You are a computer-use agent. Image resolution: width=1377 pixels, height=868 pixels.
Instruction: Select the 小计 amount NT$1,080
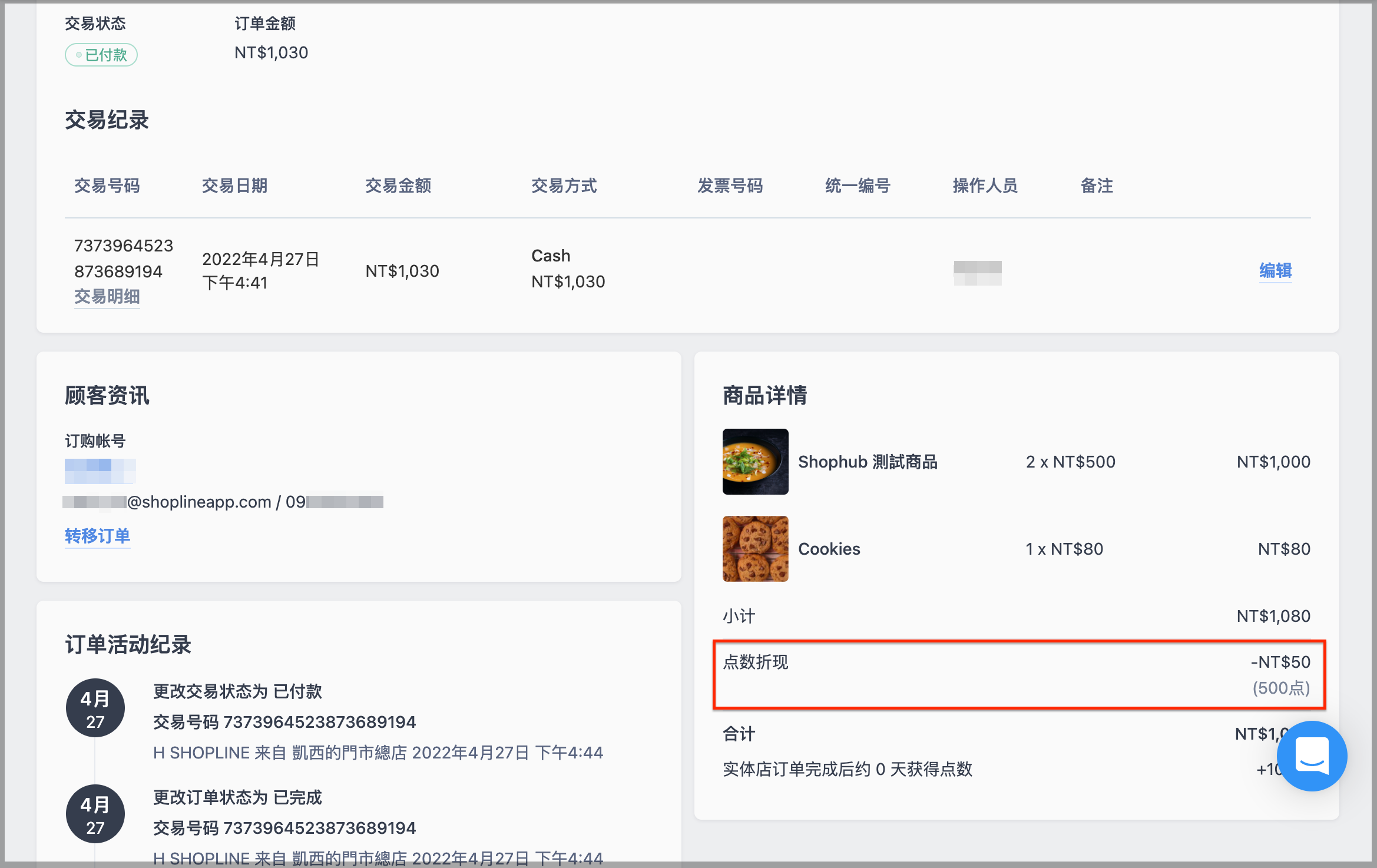pos(1273,616)
